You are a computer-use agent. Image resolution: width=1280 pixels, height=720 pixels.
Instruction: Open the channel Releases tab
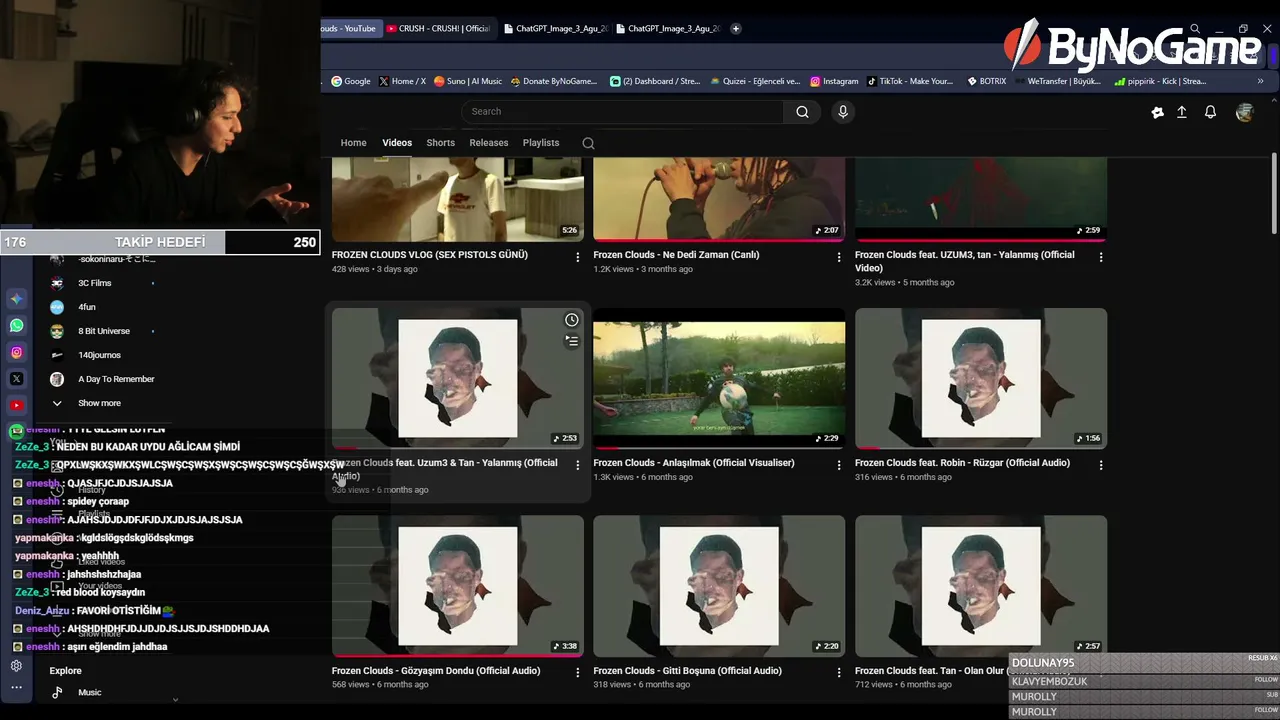[x=489, y=143]
